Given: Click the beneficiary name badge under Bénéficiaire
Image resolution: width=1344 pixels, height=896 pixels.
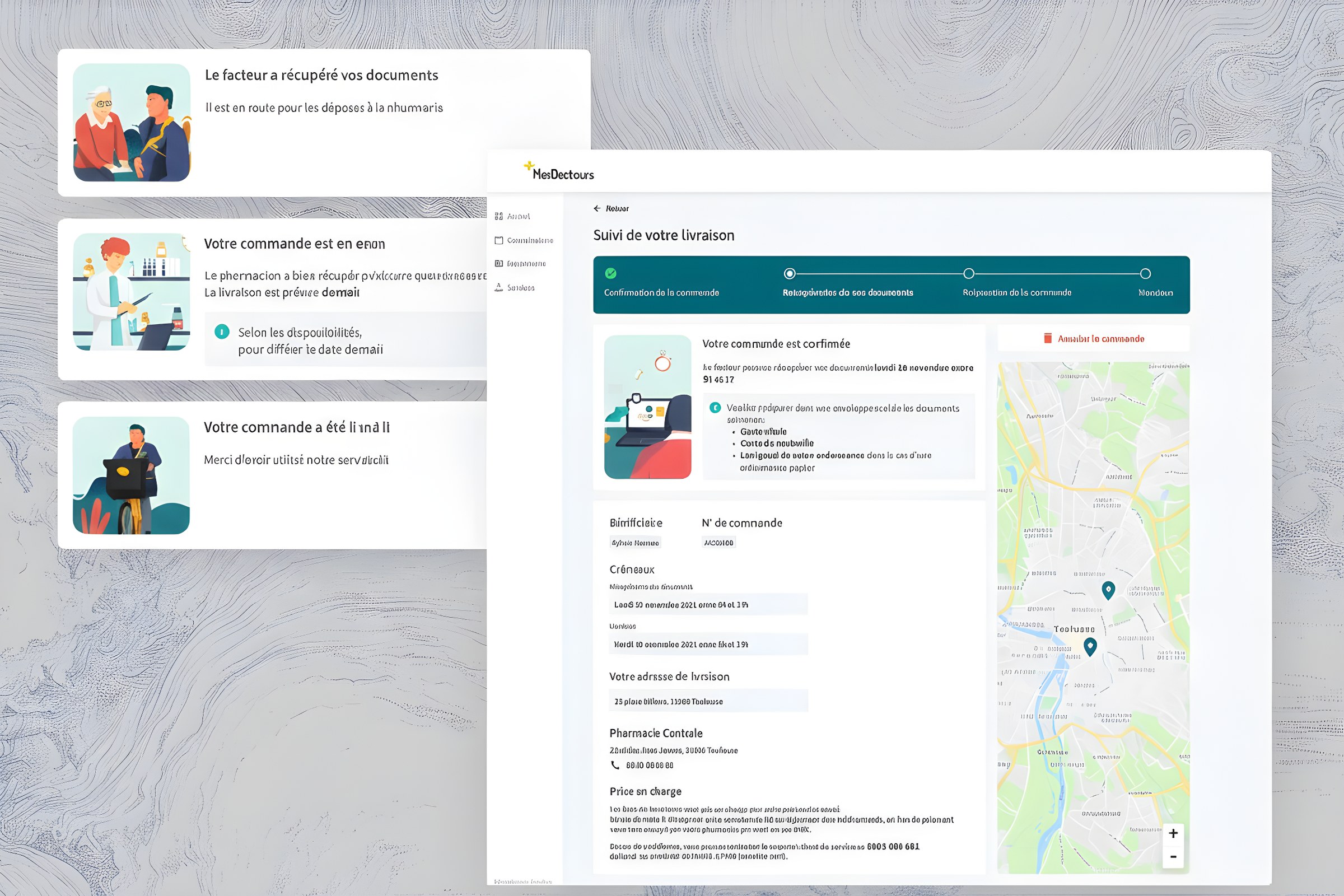Looking at the screenshot, I should tap(636, 543).
